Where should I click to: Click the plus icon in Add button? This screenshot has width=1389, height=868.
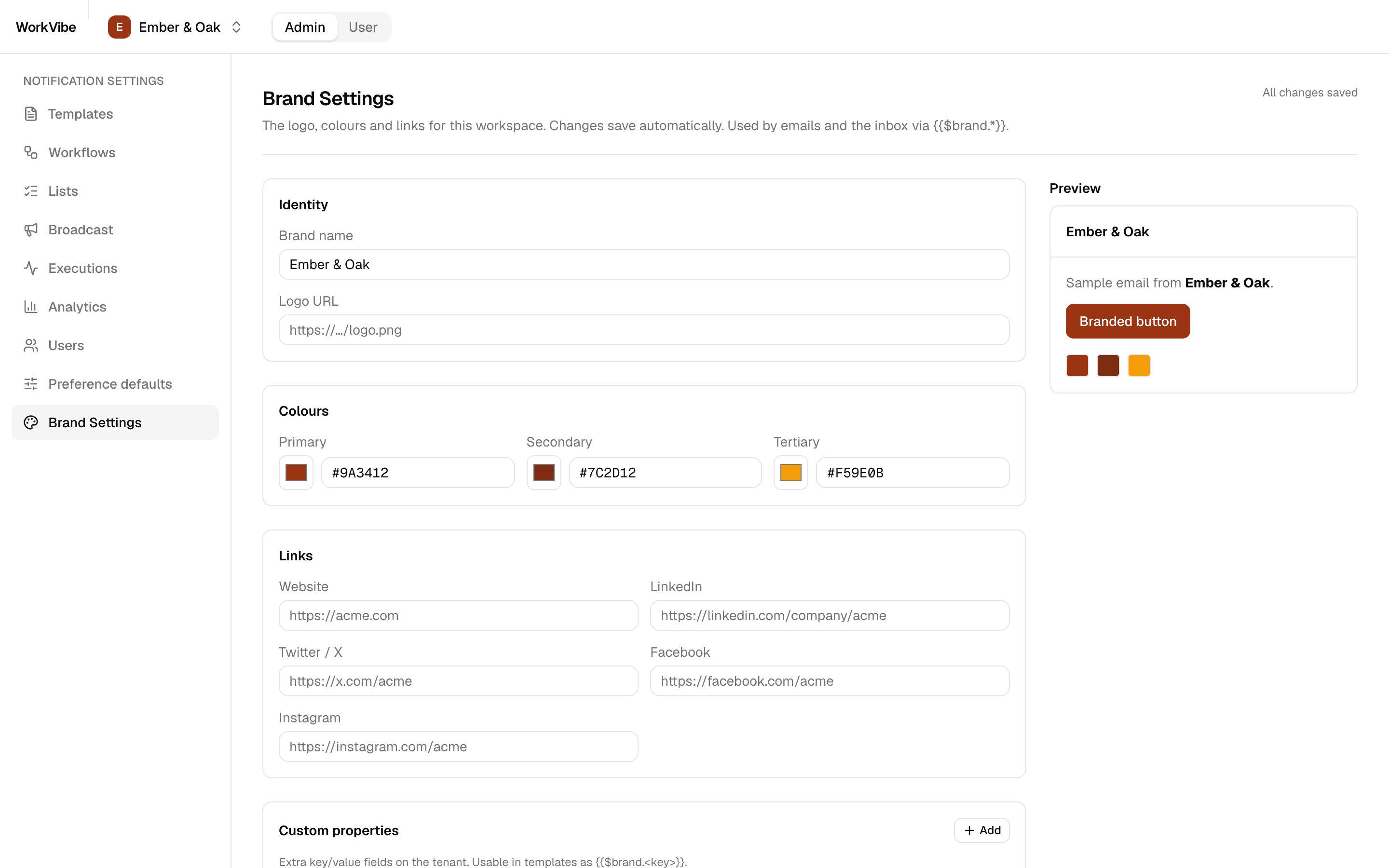969,830
